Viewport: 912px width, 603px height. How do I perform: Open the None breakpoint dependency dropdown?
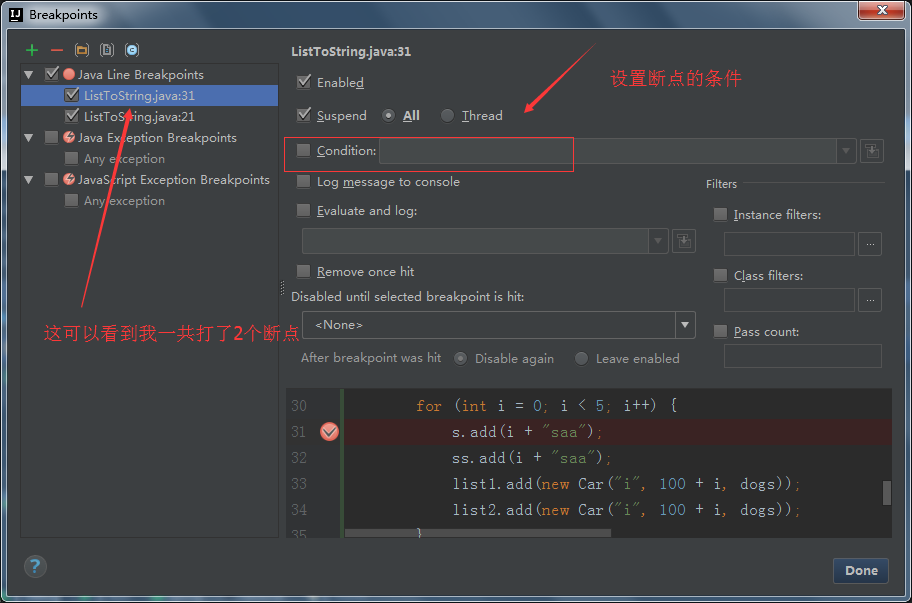(684, 324)
